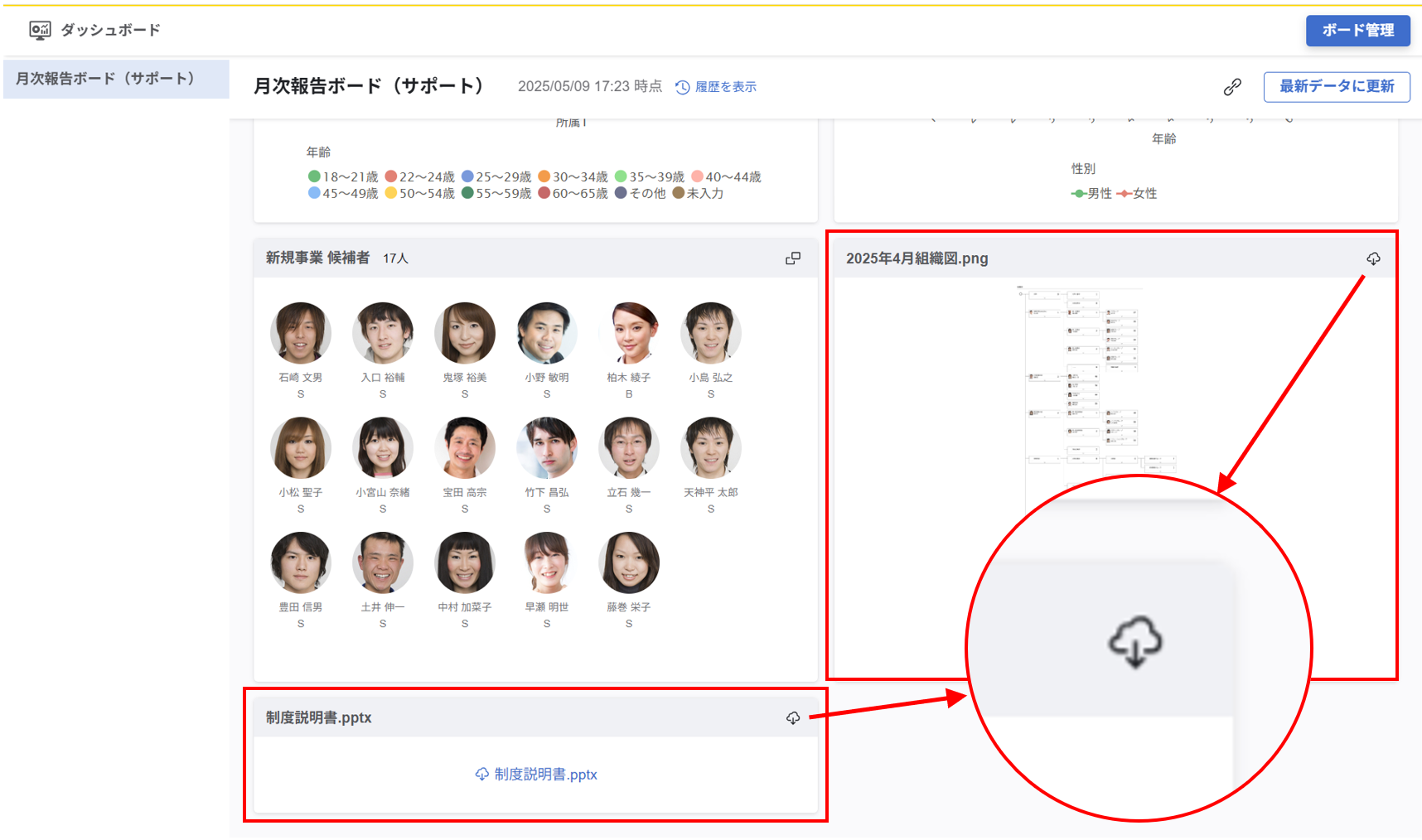Click the 男性 legend line marker
This screenshot has height=840, width=1422.
(1078, 194)
